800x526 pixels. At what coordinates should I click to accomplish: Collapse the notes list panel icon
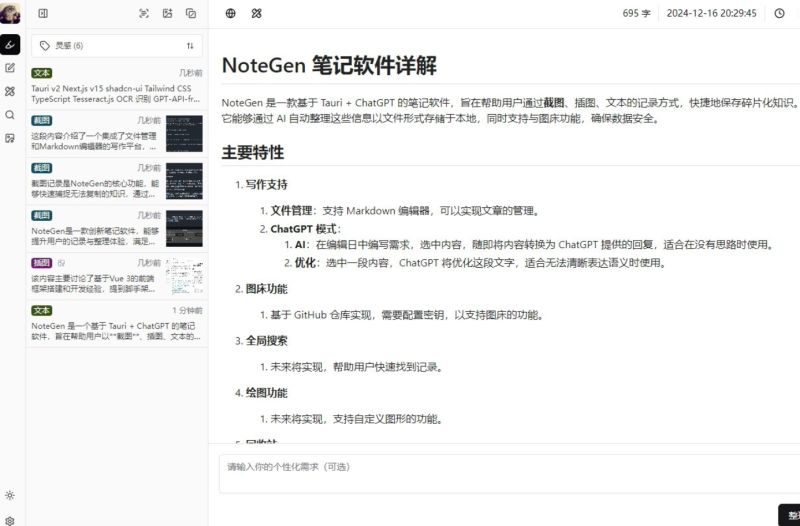43,13
